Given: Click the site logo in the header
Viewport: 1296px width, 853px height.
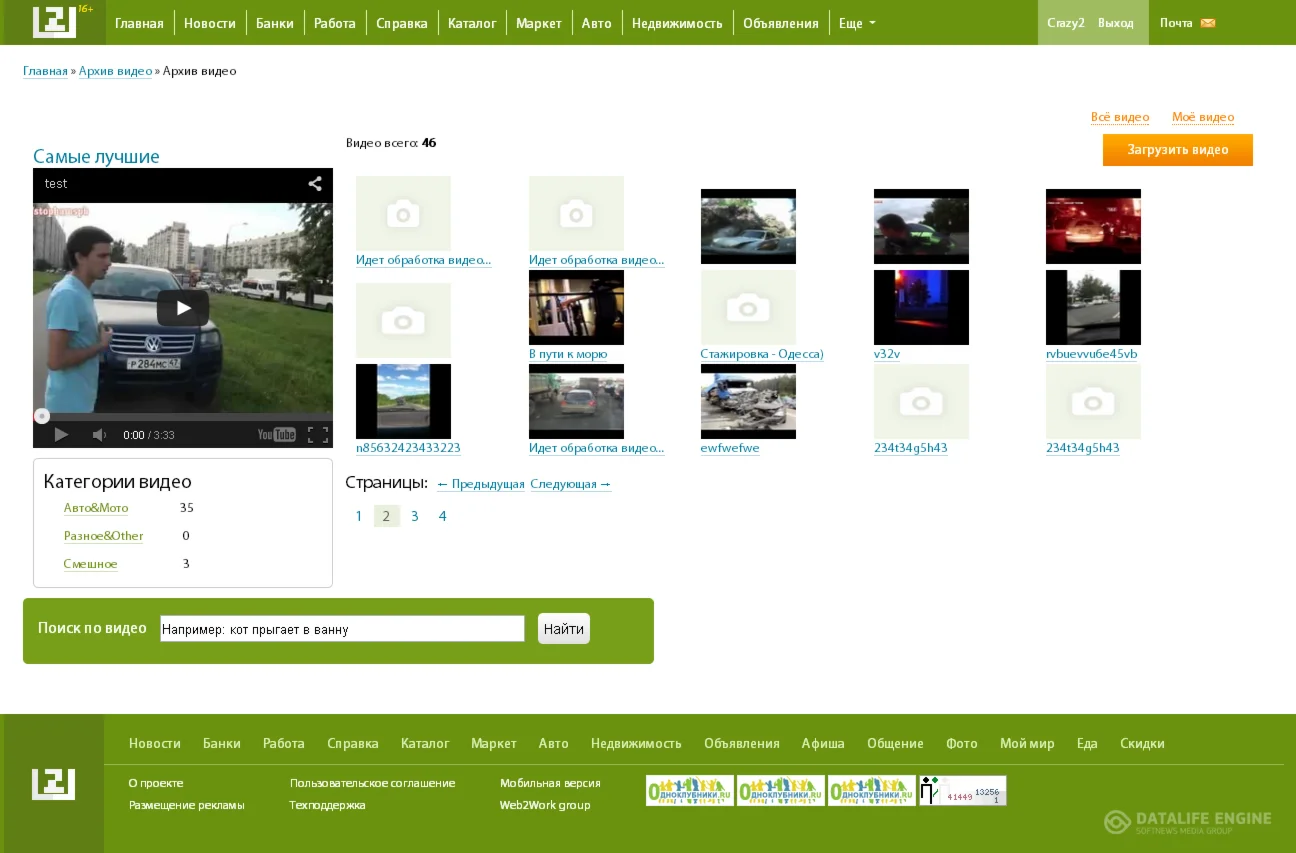Looking at the screenshot, I should tap(54, 22).
